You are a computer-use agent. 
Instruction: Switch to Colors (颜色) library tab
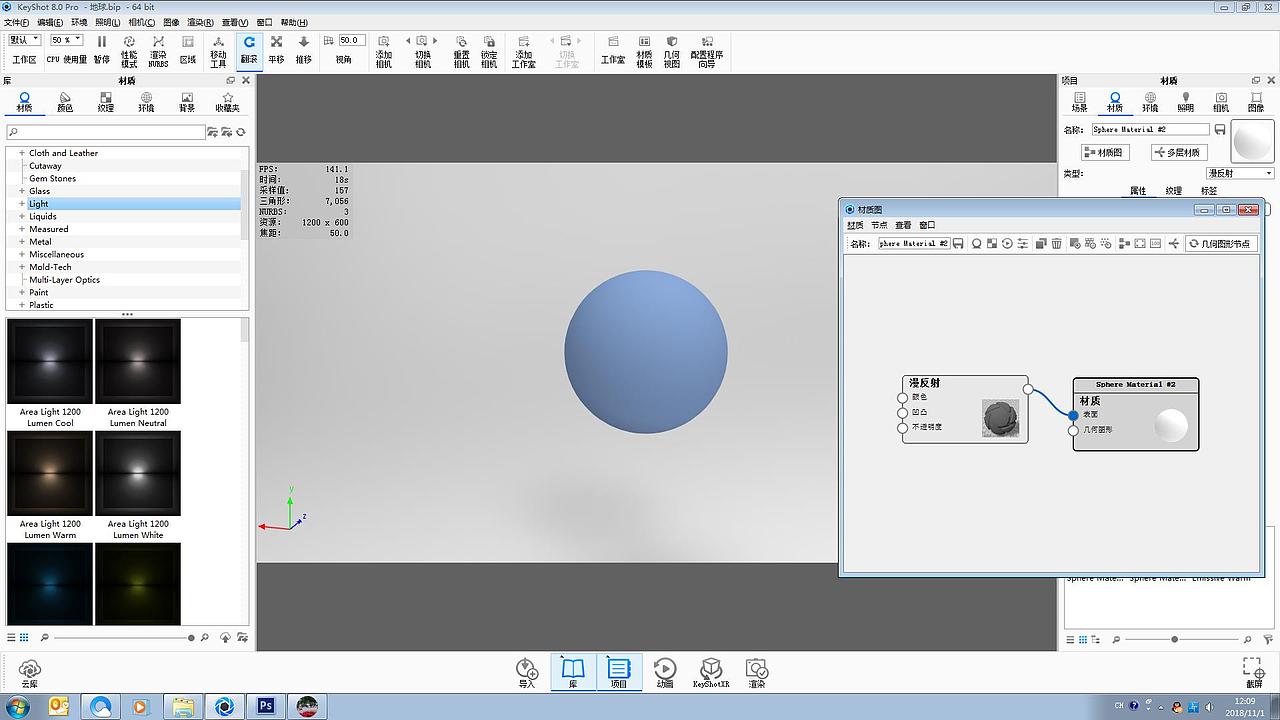click(65, 102)
